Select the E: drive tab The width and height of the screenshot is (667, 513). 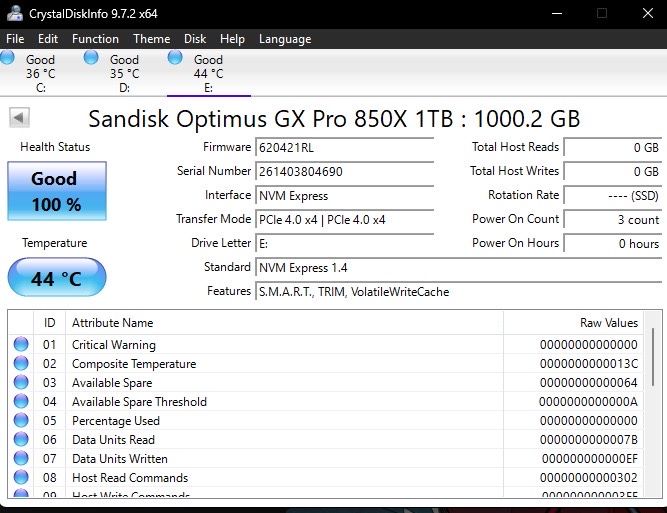point(208,74)
